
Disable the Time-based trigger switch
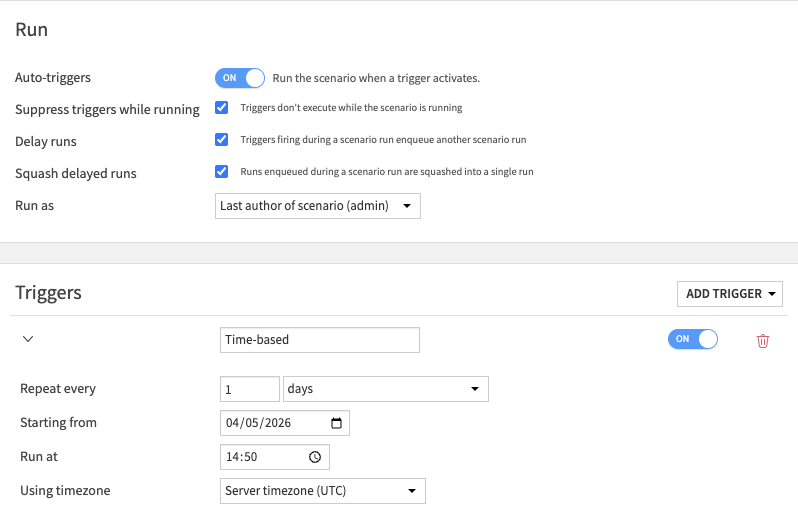click(693, 339)
